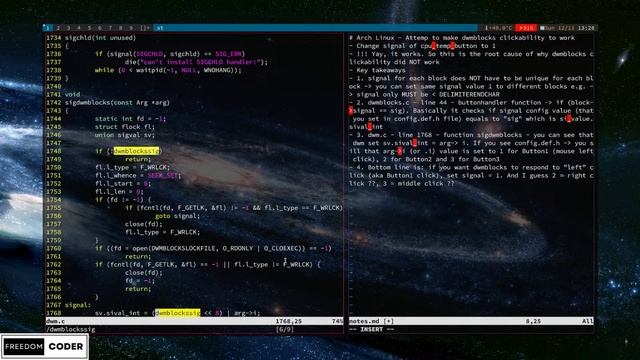
Task: Switch to dwm tag 2
Action: tap(58, 28)
